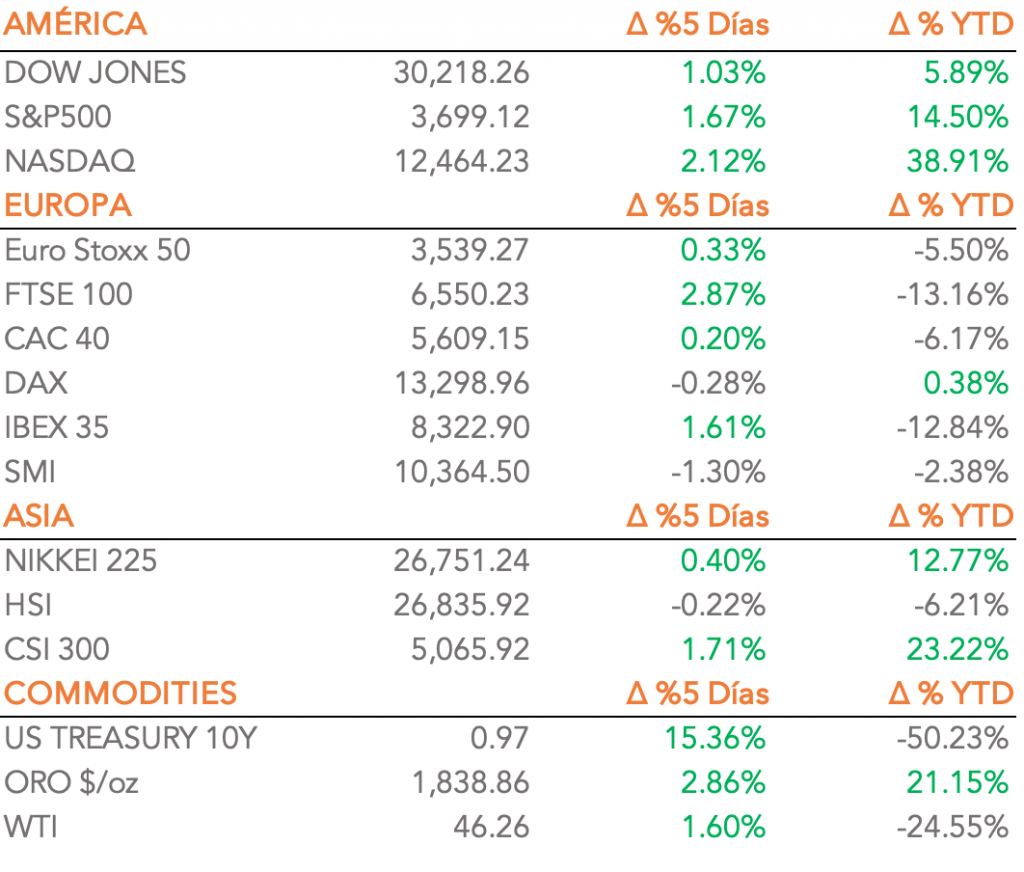Click the NASDAQ YTD value 38.91%
Screen dimensions: 1024x872
pyautogui.click(x=958, y=162)
